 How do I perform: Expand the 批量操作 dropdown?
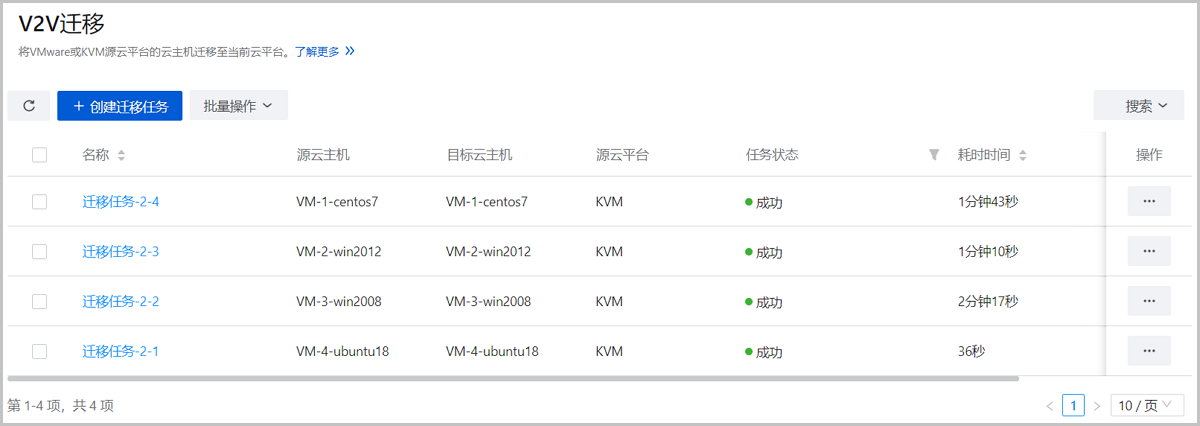(239, 106)
